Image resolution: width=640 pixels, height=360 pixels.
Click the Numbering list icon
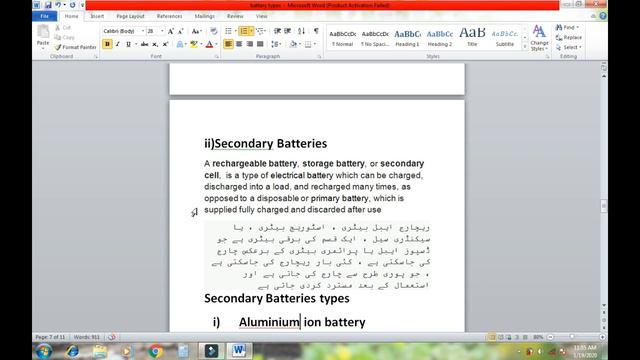click(244, 31)
